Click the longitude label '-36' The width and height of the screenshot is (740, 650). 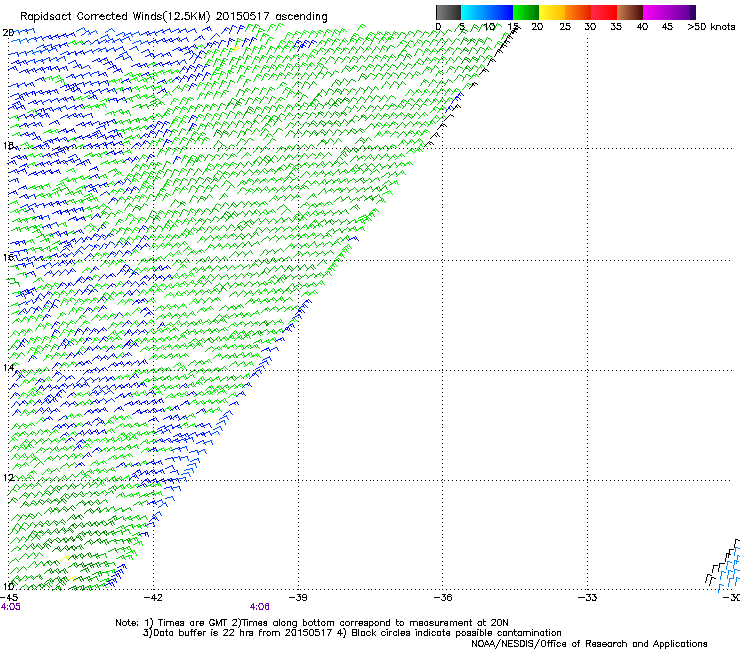pyautogui.click(x=442, y=598)
